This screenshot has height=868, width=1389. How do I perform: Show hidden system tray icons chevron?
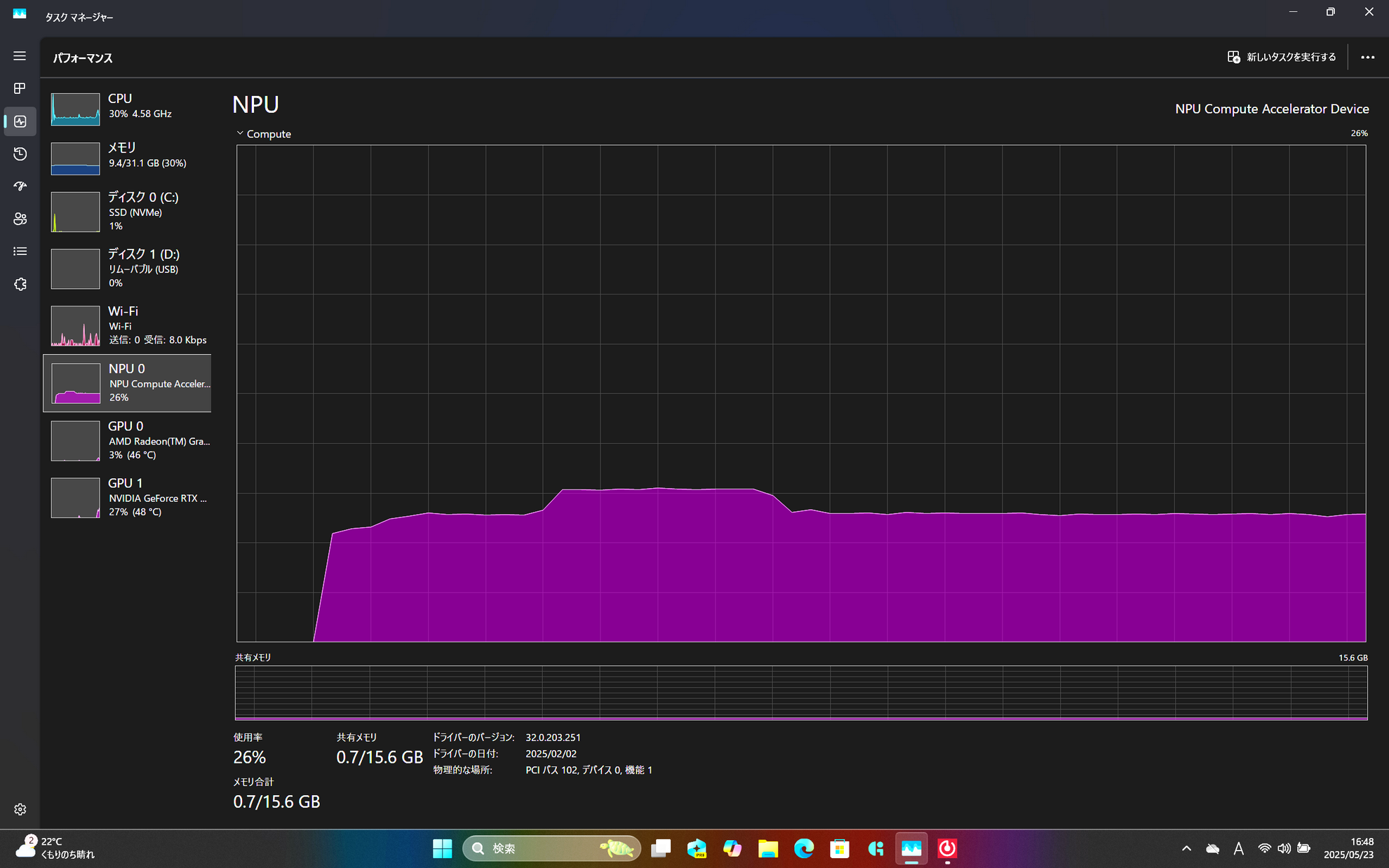(x=1186, y=848)
